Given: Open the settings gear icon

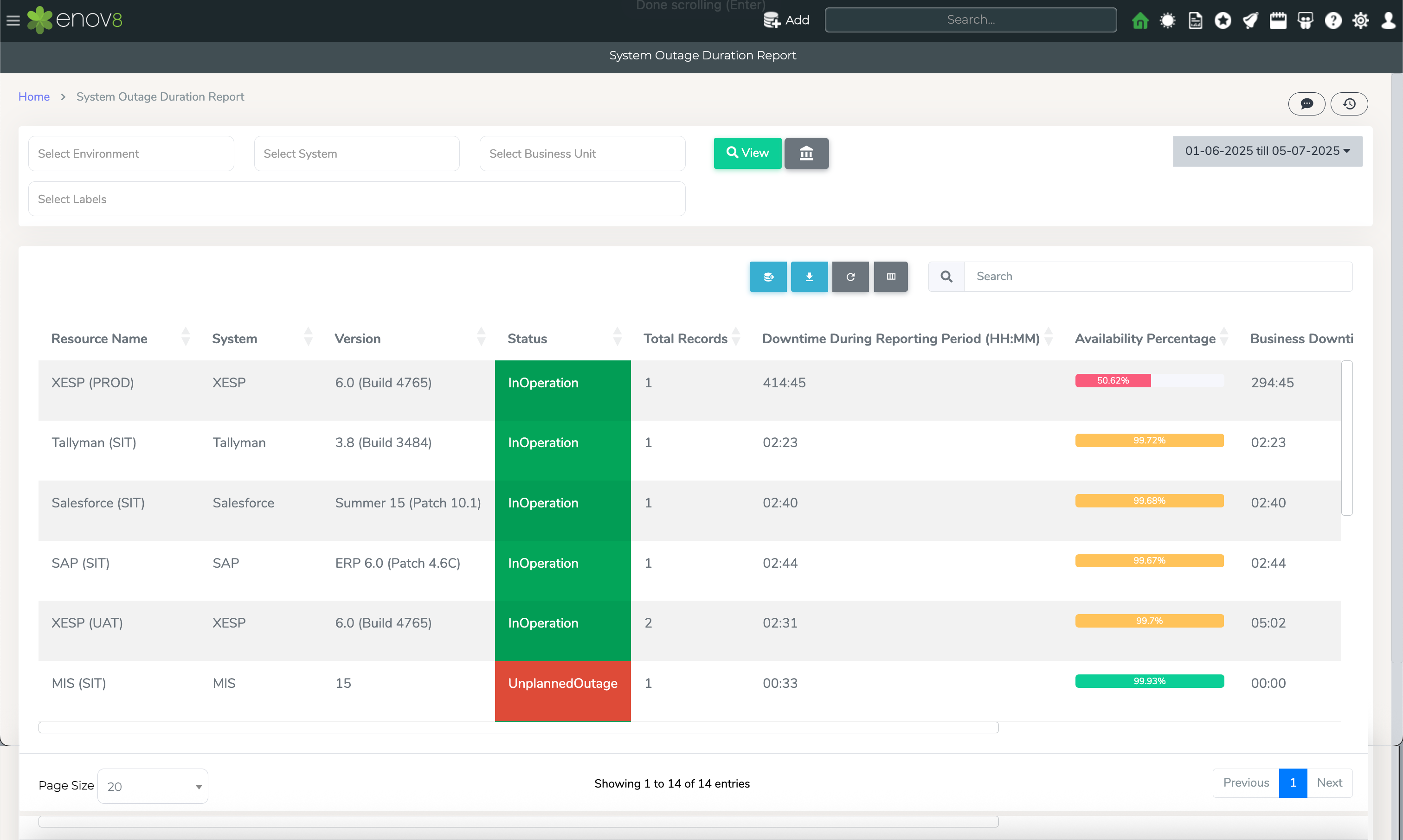Looking at the screenshot, I should pos(1360,20).
